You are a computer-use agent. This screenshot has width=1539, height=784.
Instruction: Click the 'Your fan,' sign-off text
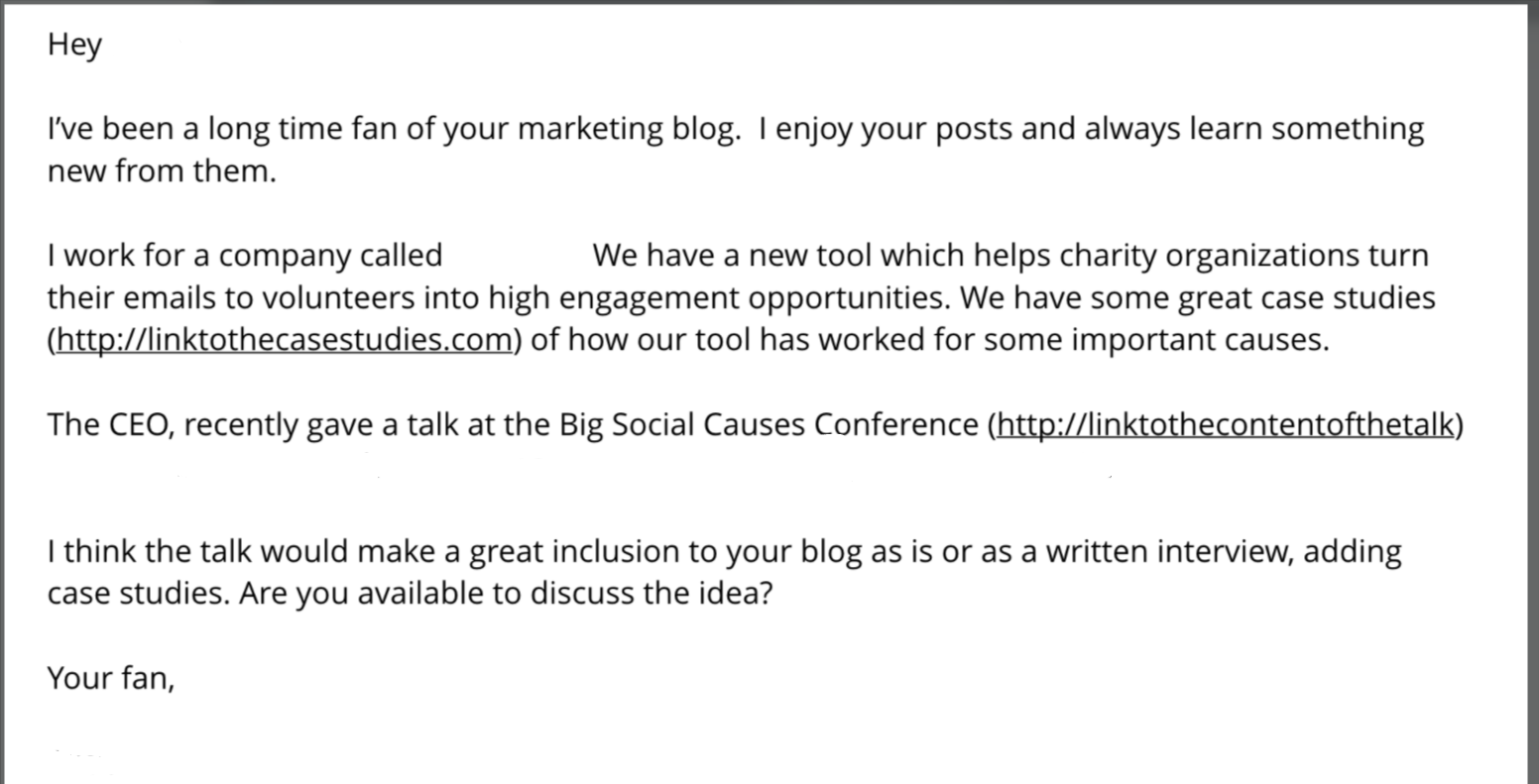tap(111, 678)
